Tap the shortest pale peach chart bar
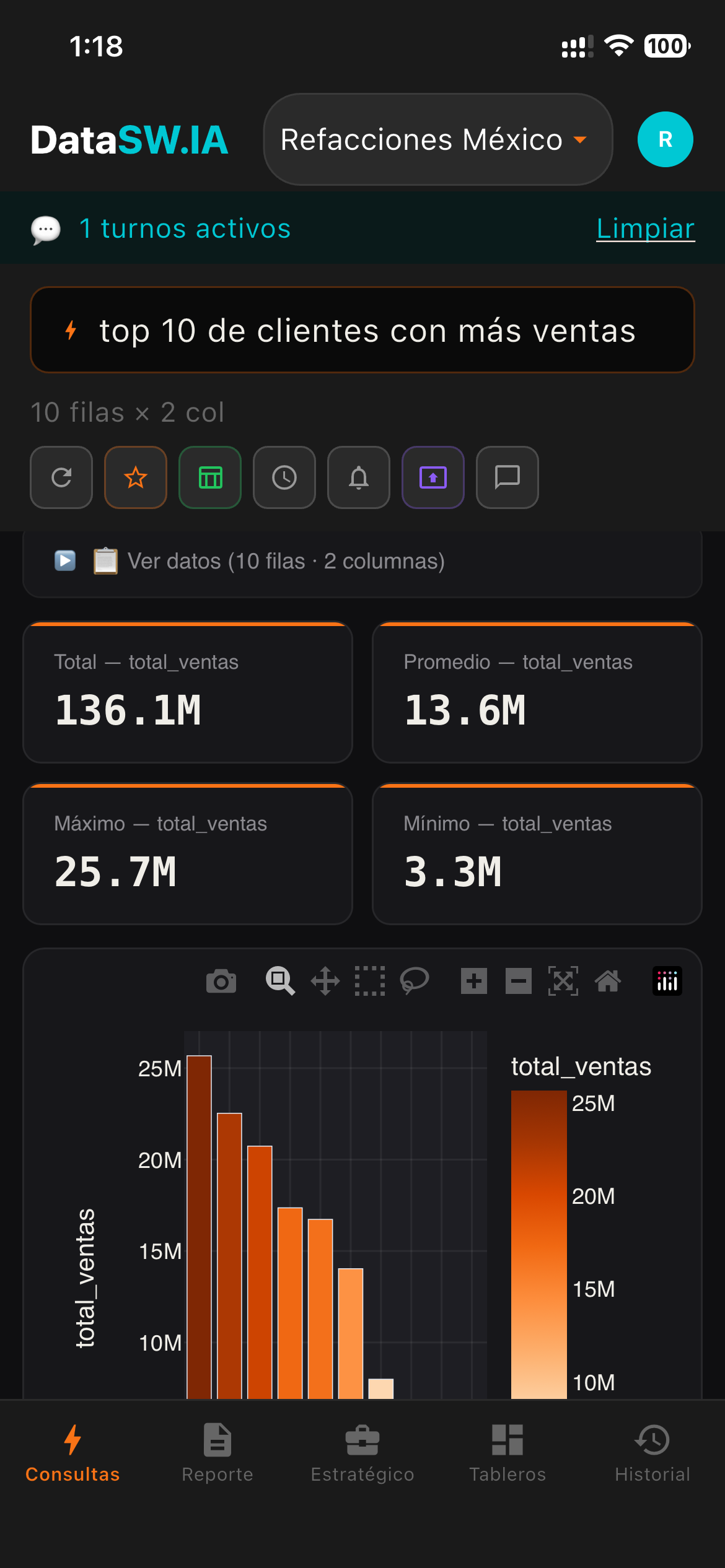This screenshot has width=725, height=1568. coord(381,1388)
